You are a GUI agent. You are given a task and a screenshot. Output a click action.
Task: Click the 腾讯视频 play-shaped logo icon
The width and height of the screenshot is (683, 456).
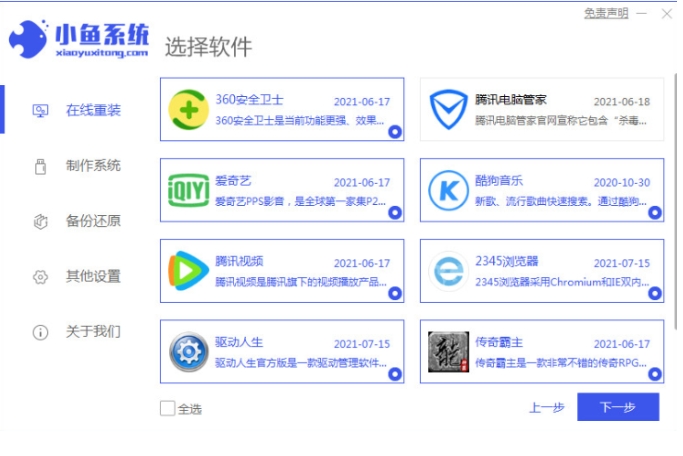coord(189,271)
